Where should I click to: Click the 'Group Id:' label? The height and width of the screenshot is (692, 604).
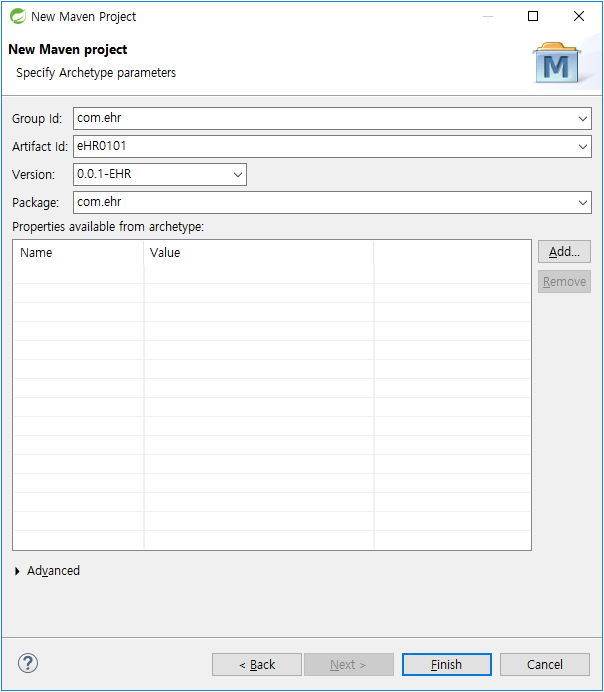point(37,119)
